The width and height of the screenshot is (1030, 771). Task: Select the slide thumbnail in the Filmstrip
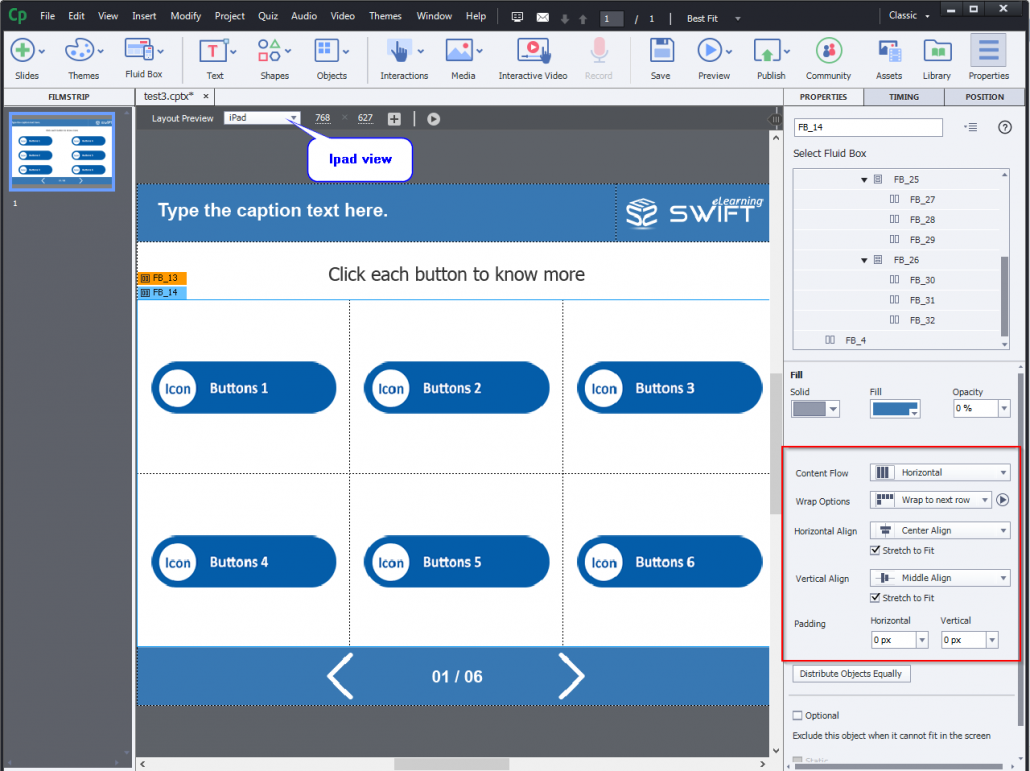(x=62, y=151)
